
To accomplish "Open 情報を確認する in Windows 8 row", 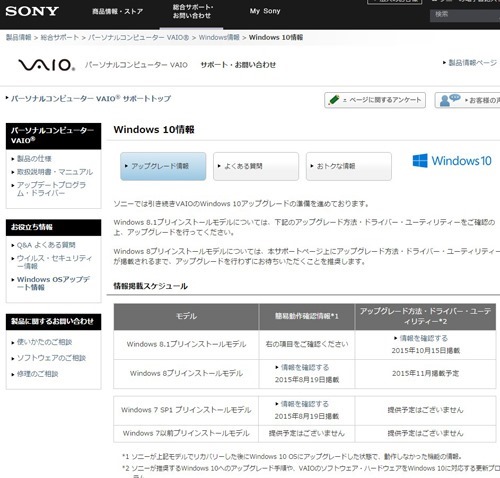I will pos(305,367).
